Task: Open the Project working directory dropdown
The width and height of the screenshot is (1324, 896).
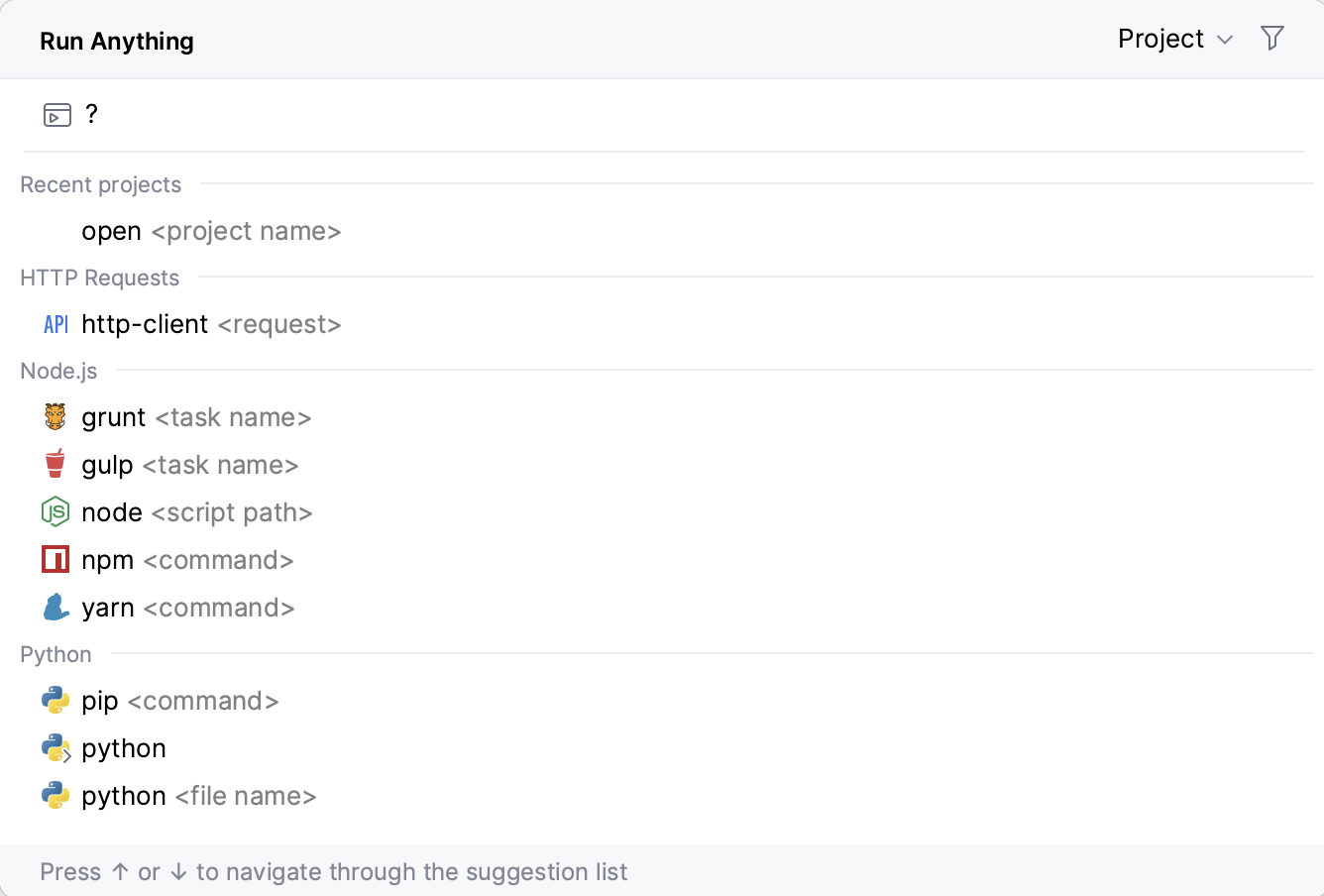Action: pos(1160,39)
